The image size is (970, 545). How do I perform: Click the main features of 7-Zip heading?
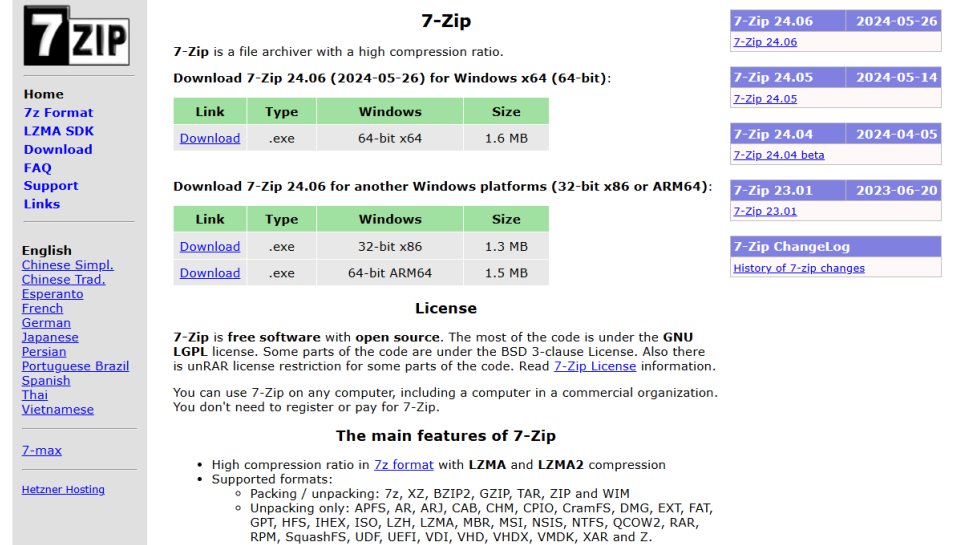[445, 436]
